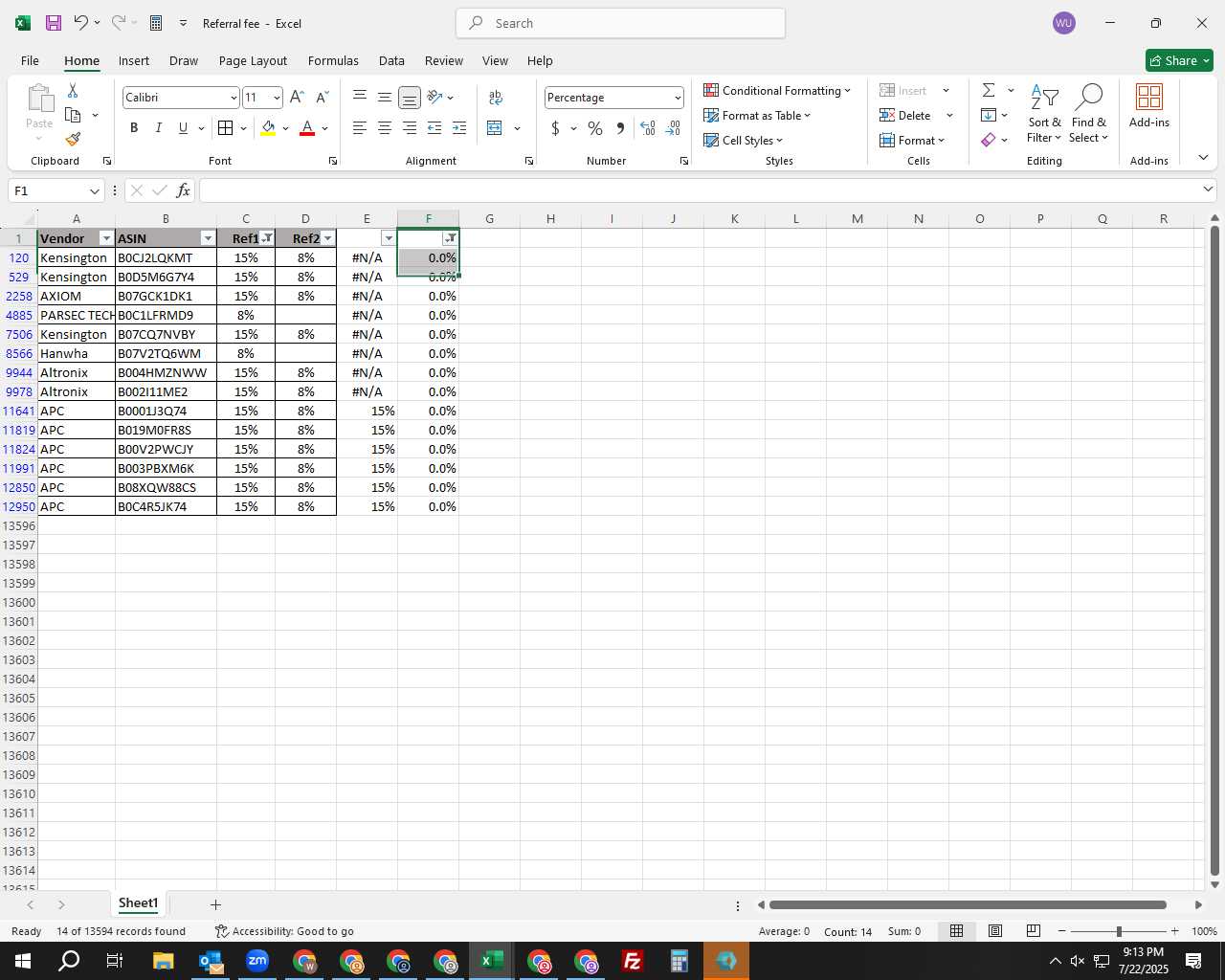
Task: Switch to the Insert ribbon tab
Action: pyautogui.click(x=134, y=60)
